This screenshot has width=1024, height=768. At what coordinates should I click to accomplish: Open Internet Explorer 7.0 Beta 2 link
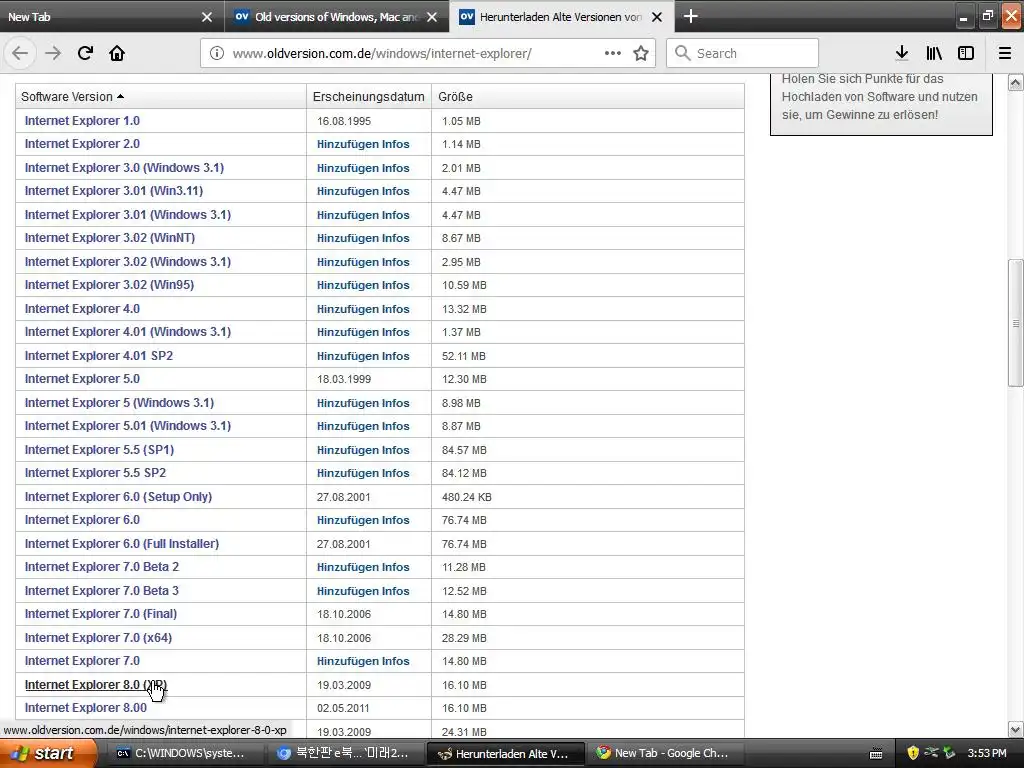(102, 567)
